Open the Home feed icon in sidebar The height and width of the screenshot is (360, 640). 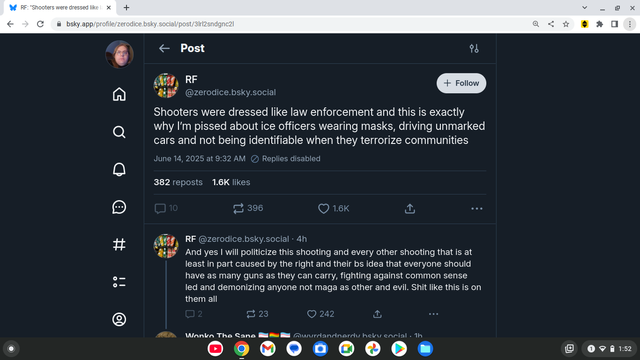pyautogui.click(x=119, y=94)
